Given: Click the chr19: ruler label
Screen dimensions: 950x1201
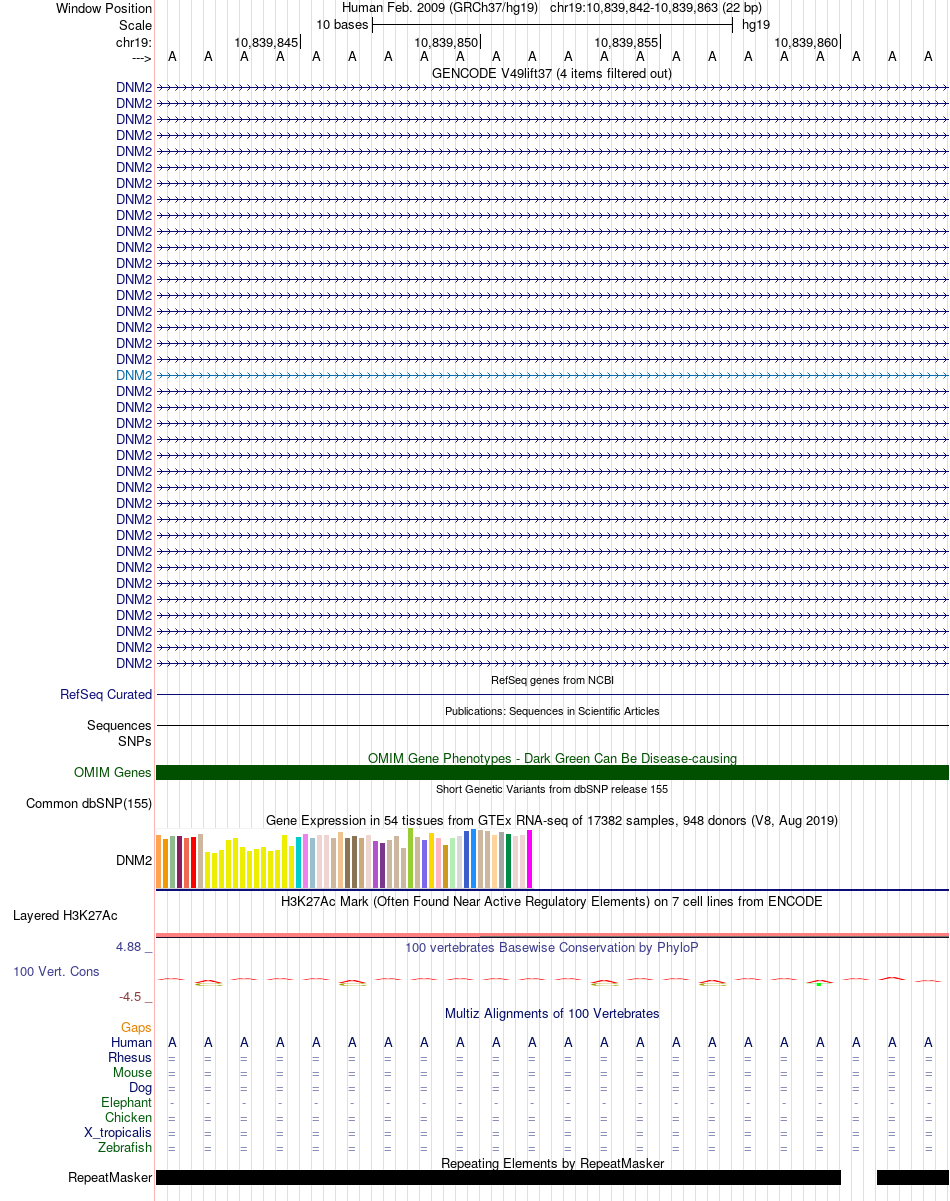Looking at the screenshot, I should tap(134, 42).
